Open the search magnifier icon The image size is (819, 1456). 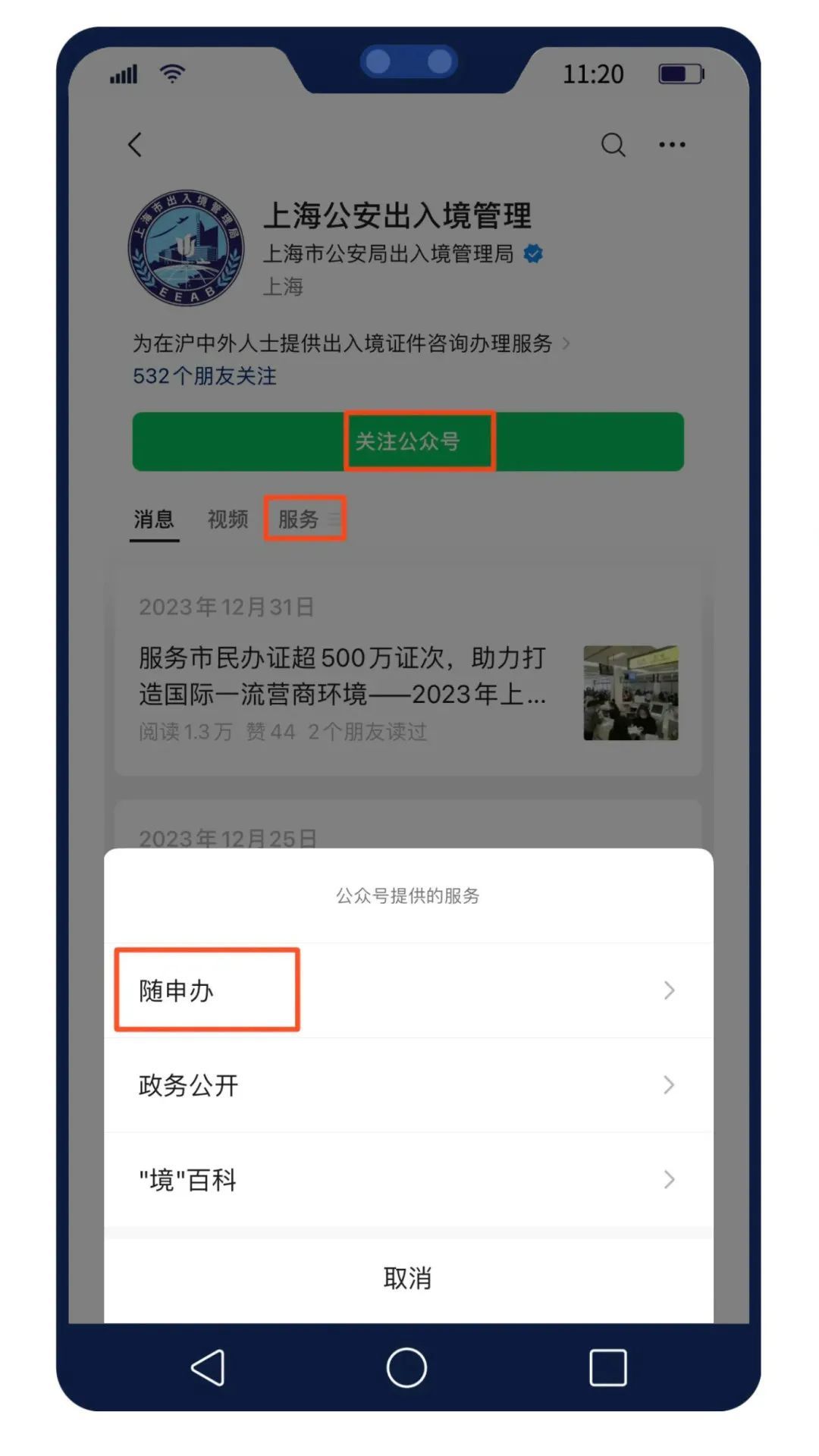[613, 144]
